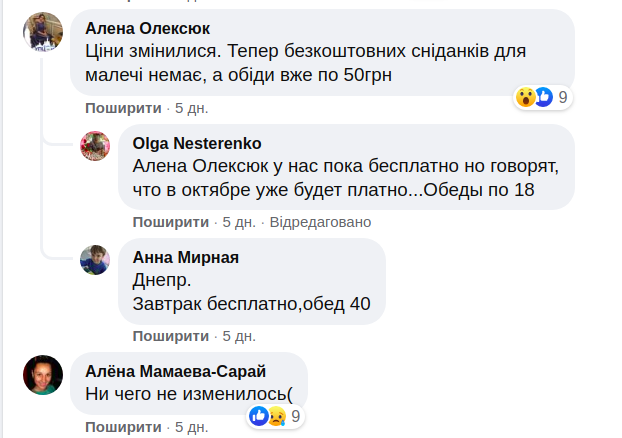Screen dimensions: 622x438
Task: Open the Olga Nesterenko name link
Action: point(197,144)
